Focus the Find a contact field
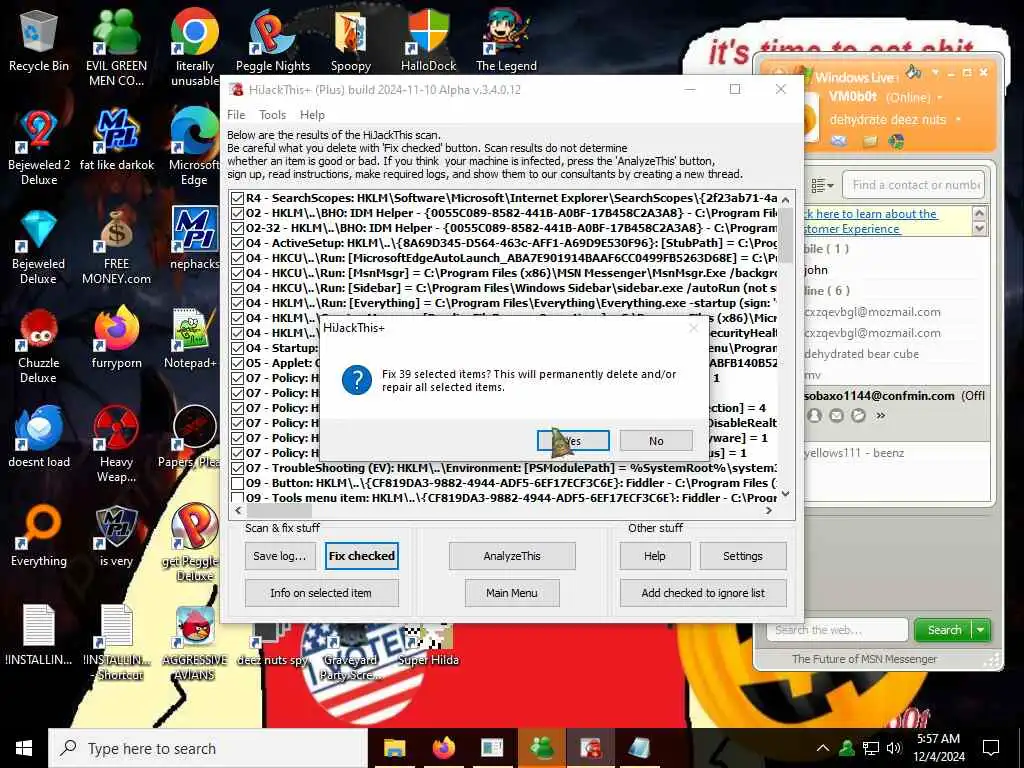Image resolution: width=1024 pixels, height=768 pixels. tap(914, 185)
